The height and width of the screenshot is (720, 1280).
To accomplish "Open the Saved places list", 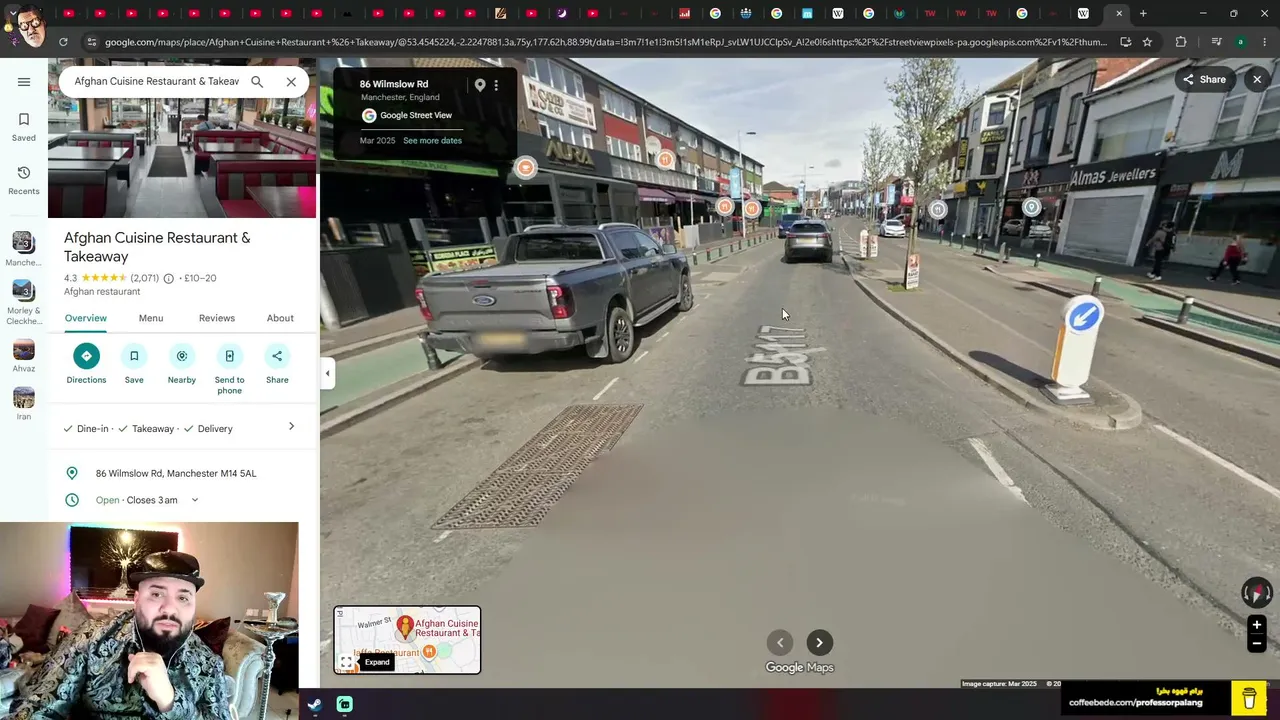I will pyautogui.click(x=24, y=127).
